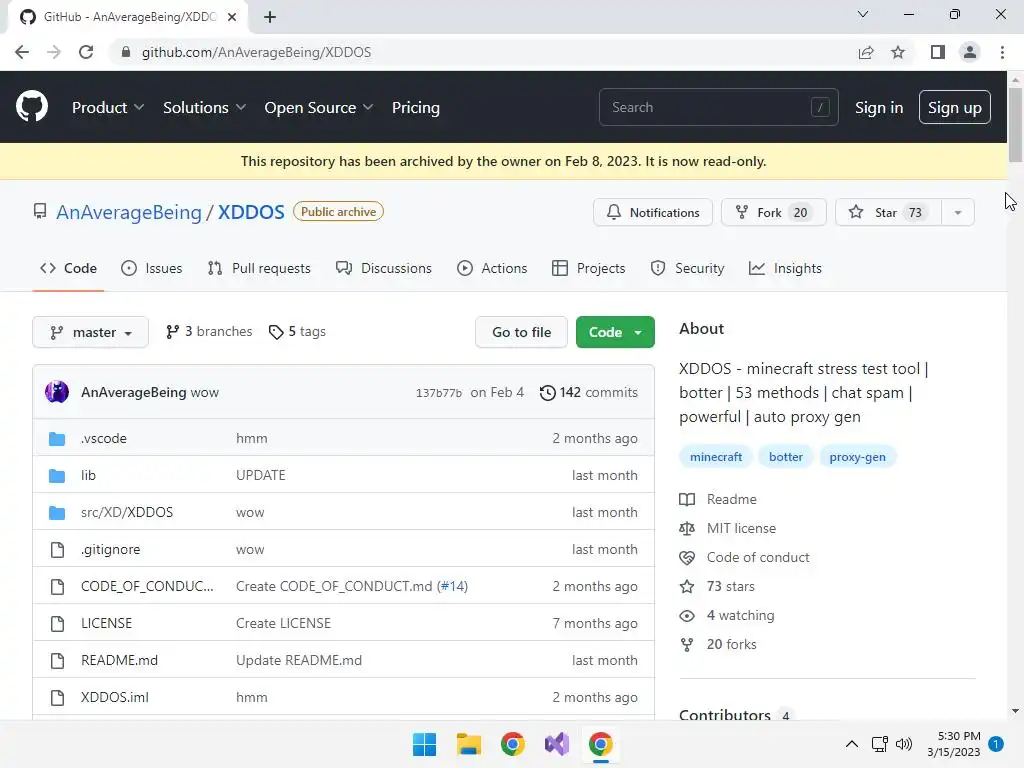The width and height of the screenshot is (1024, 768).
Task: Click the Notifications button
Action: (652, 212)
